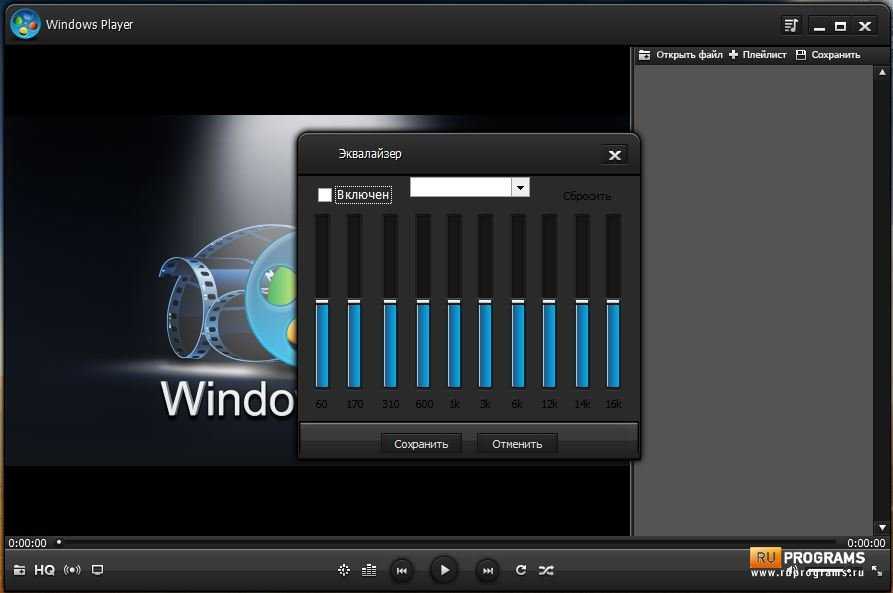Save equalizer settings with Сохранить button
The image size is (893, 593).
pyautogui.click(x=421, y=444)
